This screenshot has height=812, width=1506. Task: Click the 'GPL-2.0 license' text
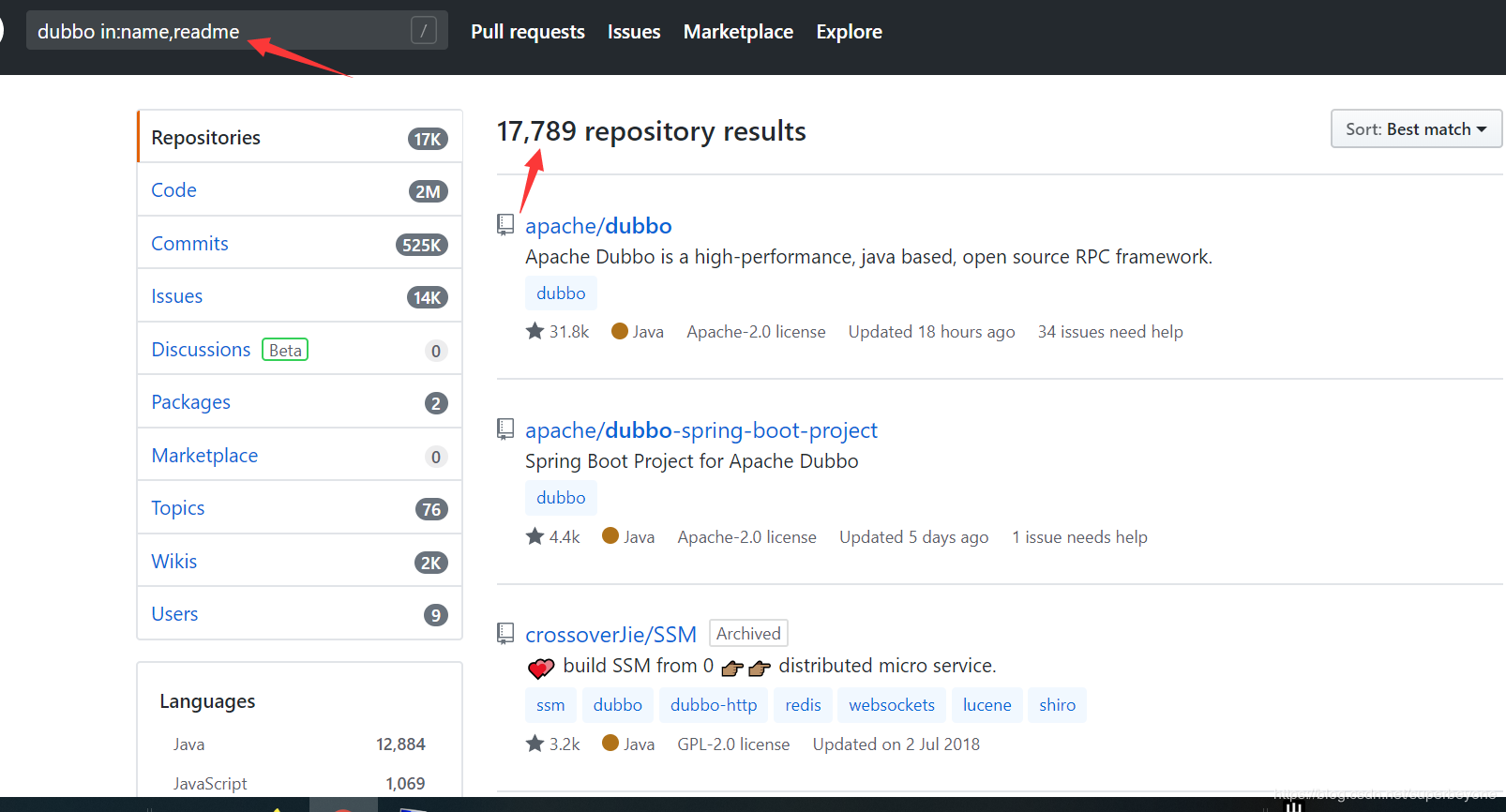point(733,744)
